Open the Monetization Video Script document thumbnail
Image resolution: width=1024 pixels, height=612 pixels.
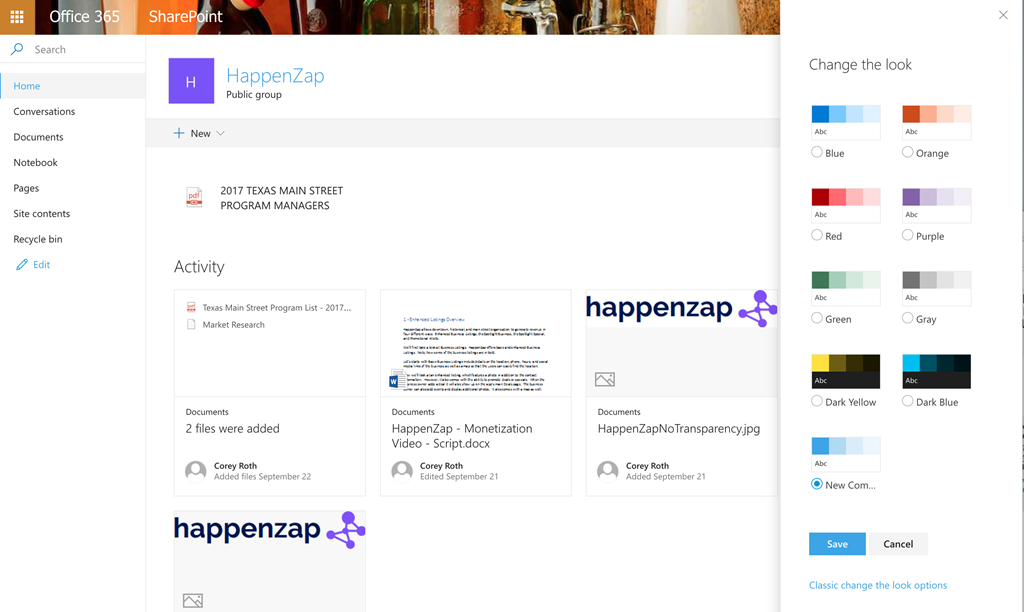point(475,344)
